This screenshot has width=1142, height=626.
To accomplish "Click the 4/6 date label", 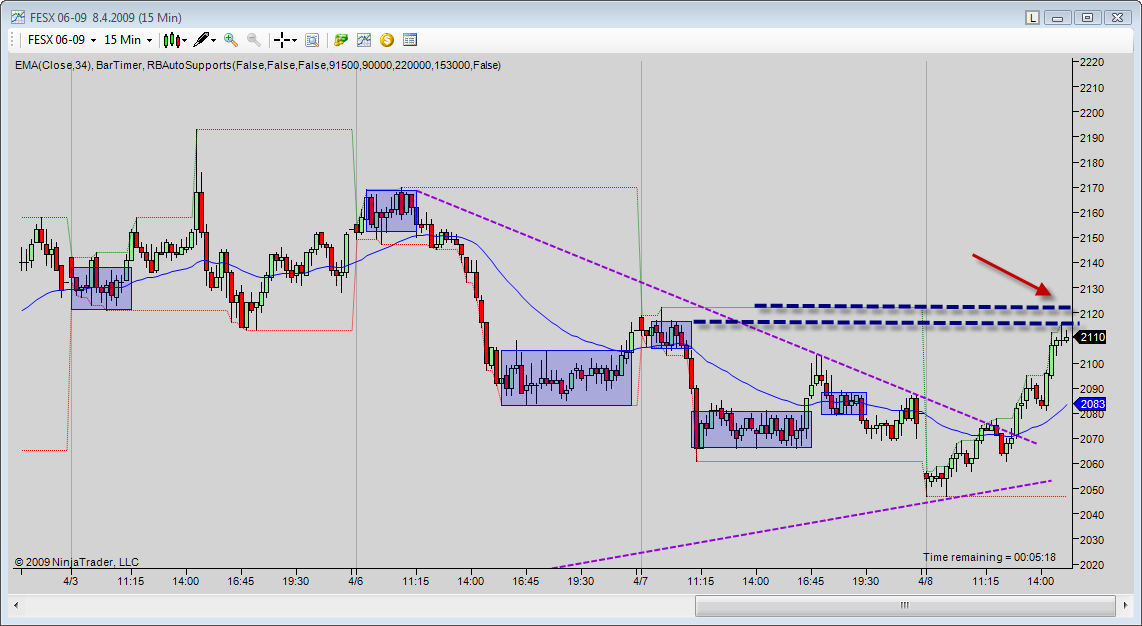I will point(355,581).
